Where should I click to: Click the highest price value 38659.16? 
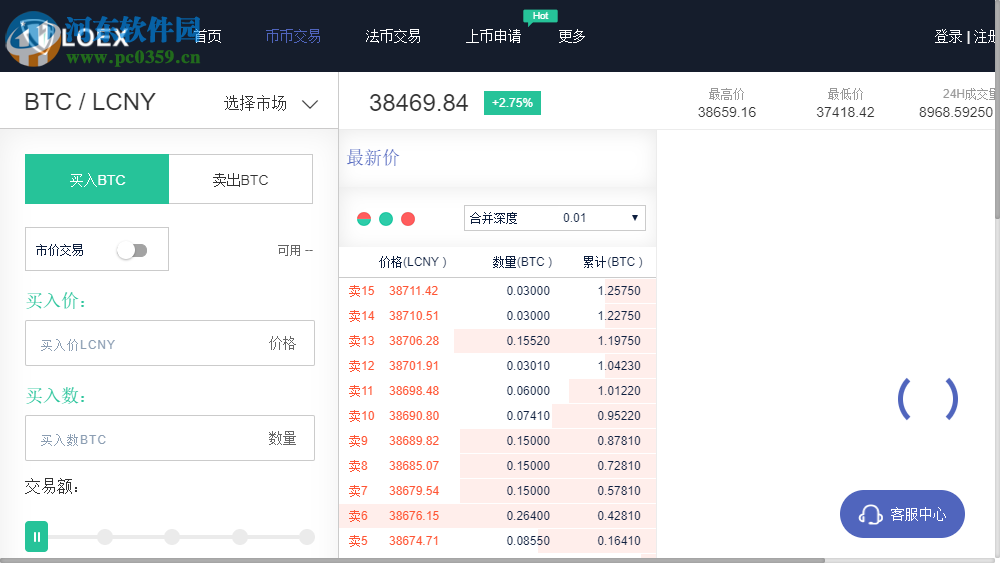(726, 112)
